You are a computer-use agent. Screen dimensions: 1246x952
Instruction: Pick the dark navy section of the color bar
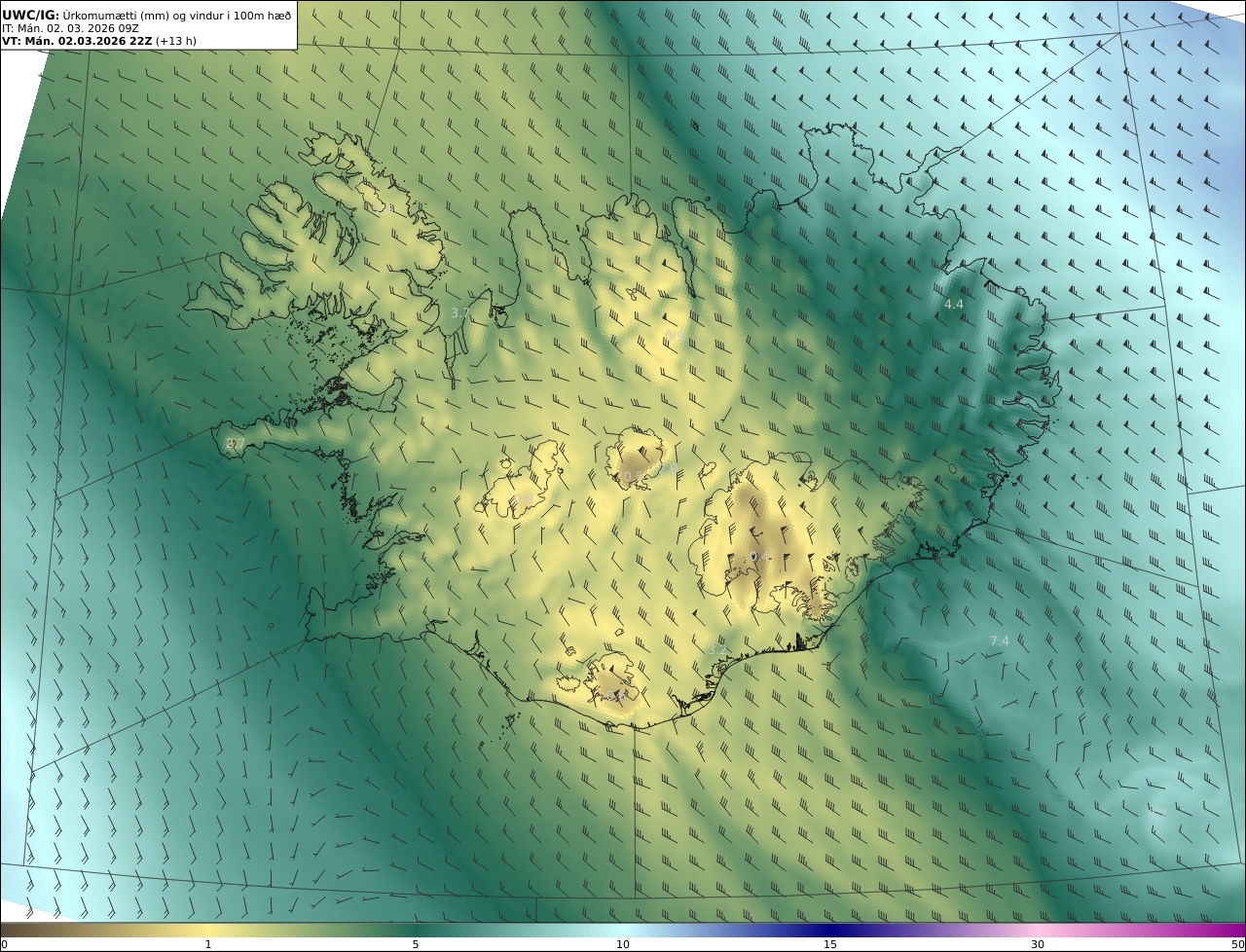click(x=830, y=930)
